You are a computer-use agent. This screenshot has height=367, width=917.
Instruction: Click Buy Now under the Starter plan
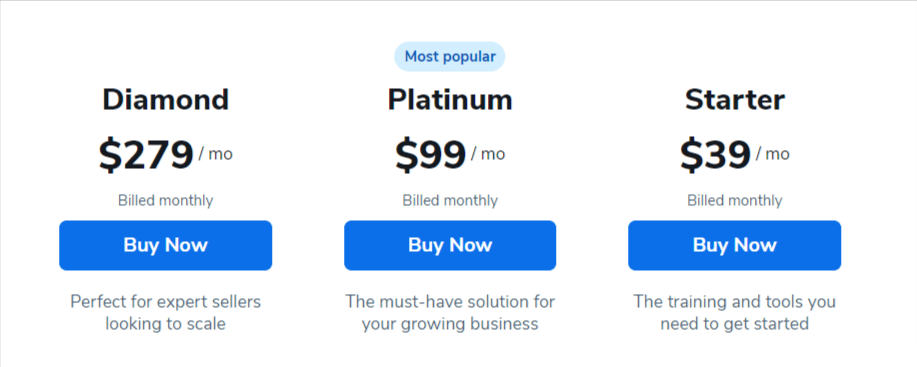(x=735, y=245)
